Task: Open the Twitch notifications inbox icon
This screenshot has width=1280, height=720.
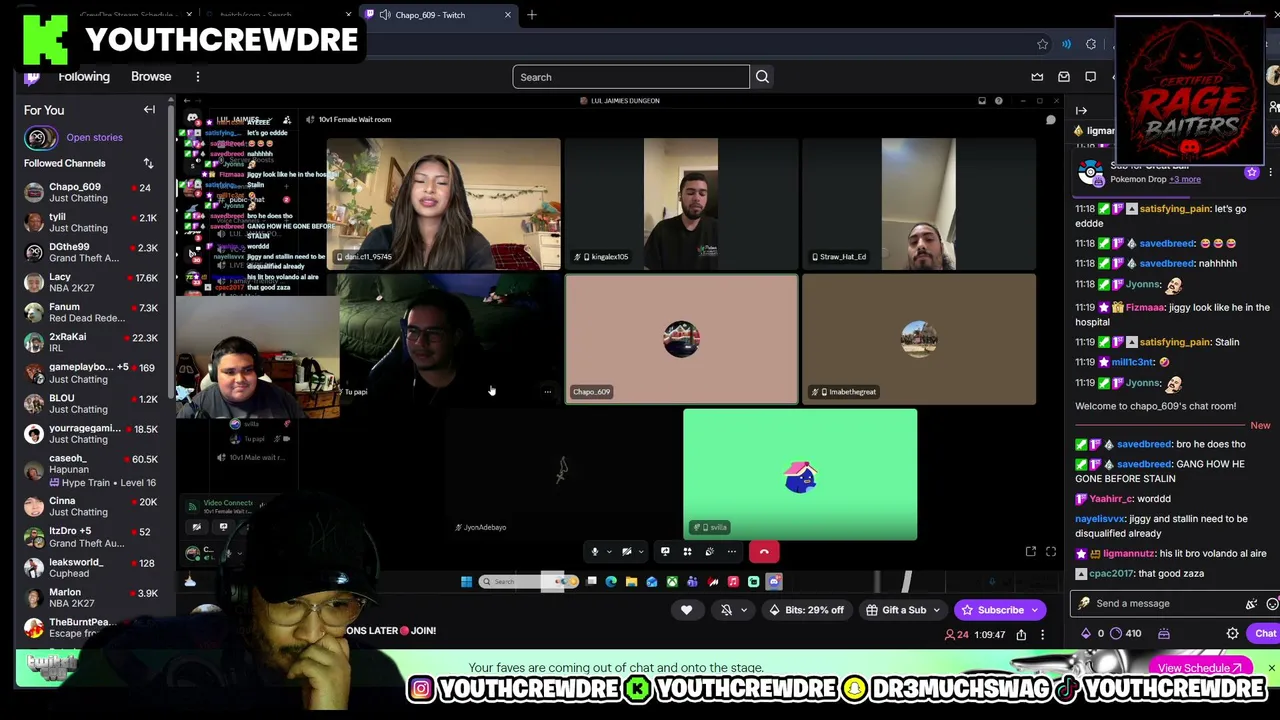Action: [1064, 77]
